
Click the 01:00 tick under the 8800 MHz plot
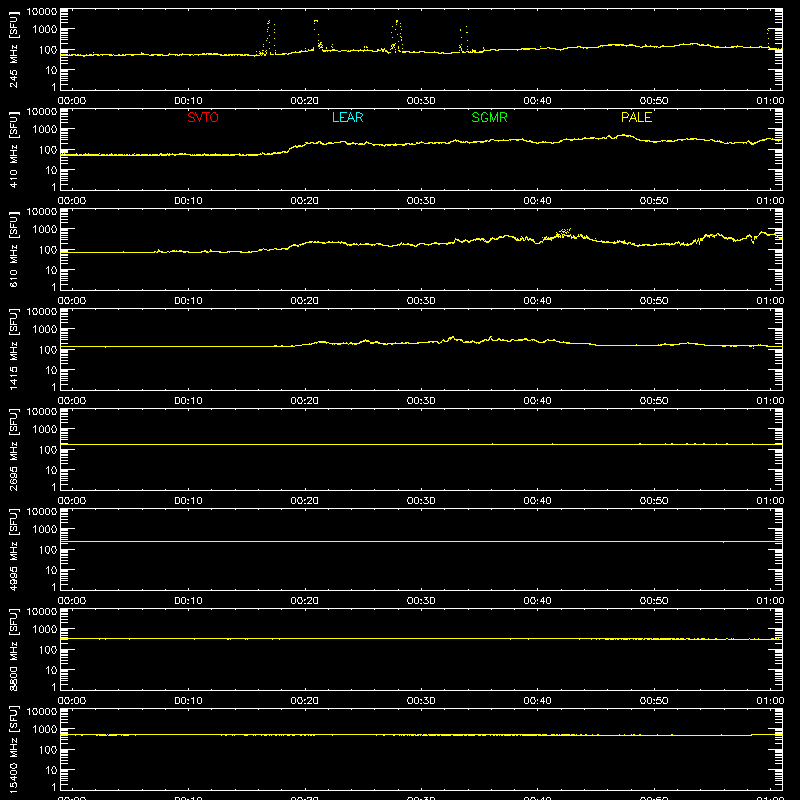[x=770, y=701]
